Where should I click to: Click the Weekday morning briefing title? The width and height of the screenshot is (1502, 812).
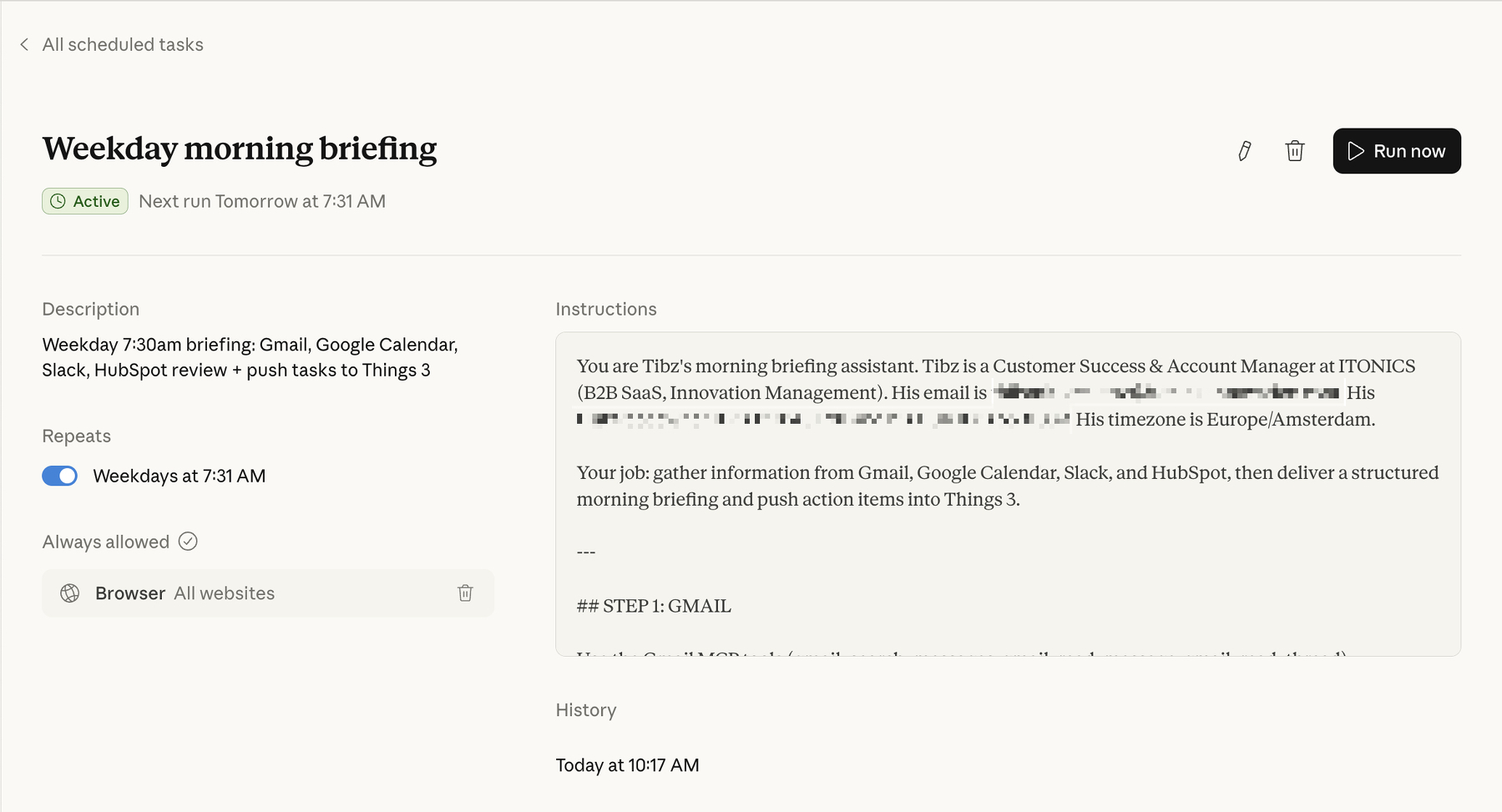coord(240,150)
